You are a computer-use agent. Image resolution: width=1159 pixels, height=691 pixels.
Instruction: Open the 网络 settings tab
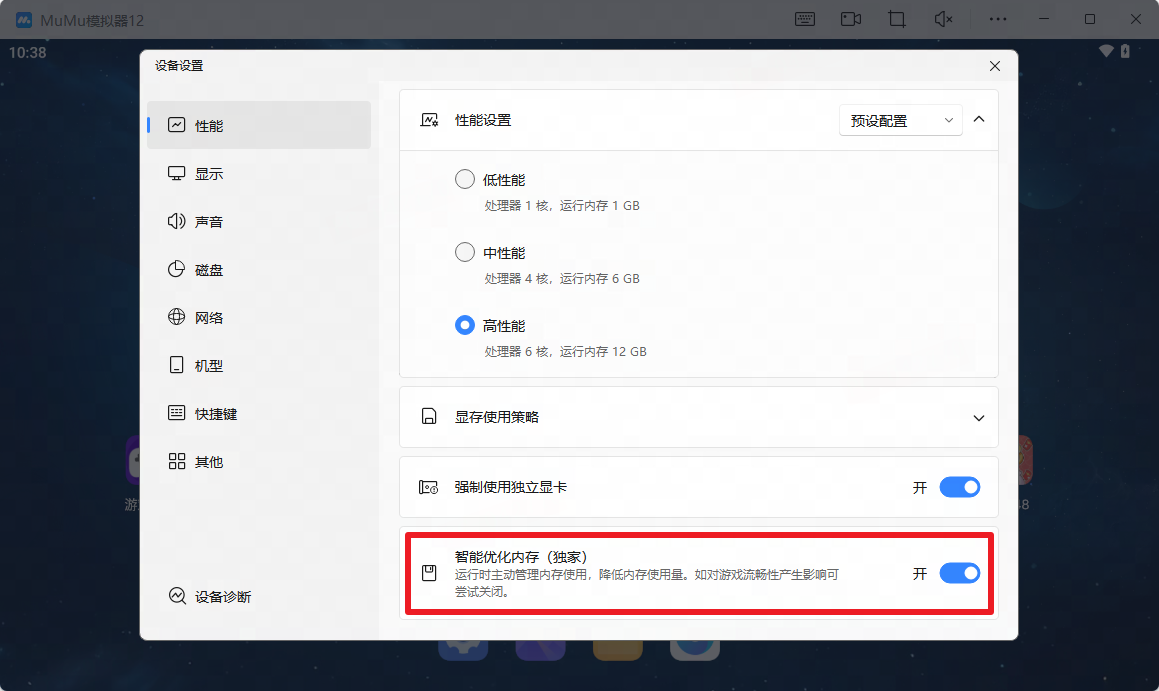point(209,318)
